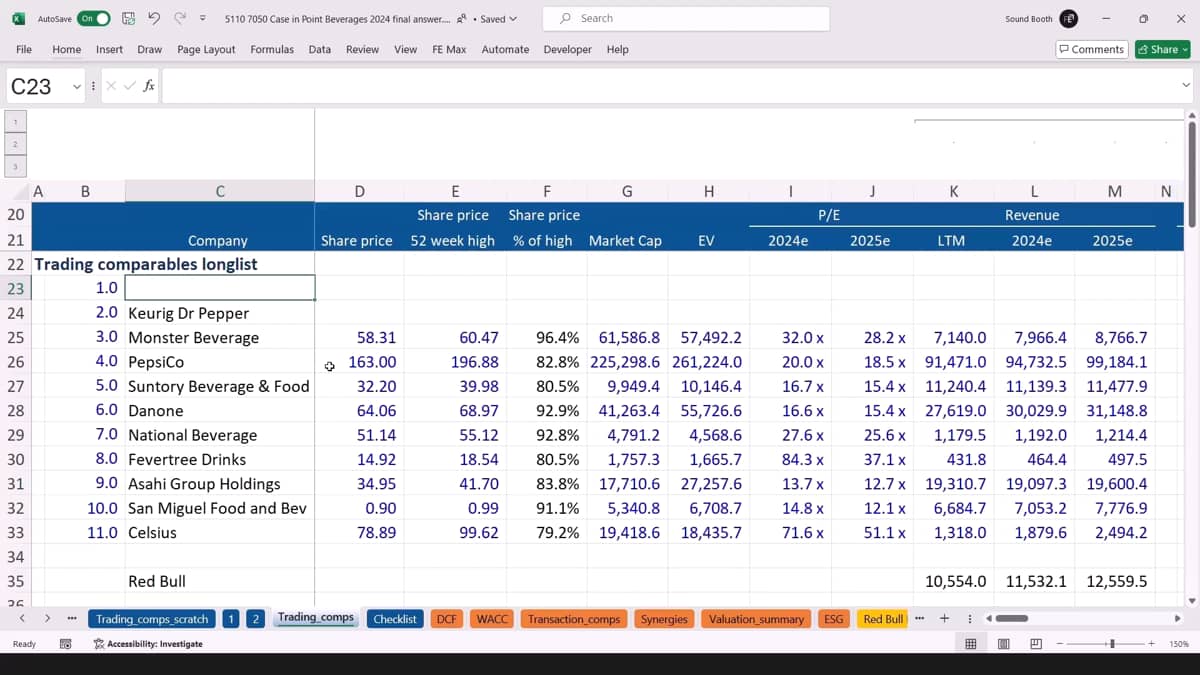Click Fevertree Drinks 2024e P/E 84.3 x
The height and width of the screenshot is (675, 1200).
click(789, 459)
